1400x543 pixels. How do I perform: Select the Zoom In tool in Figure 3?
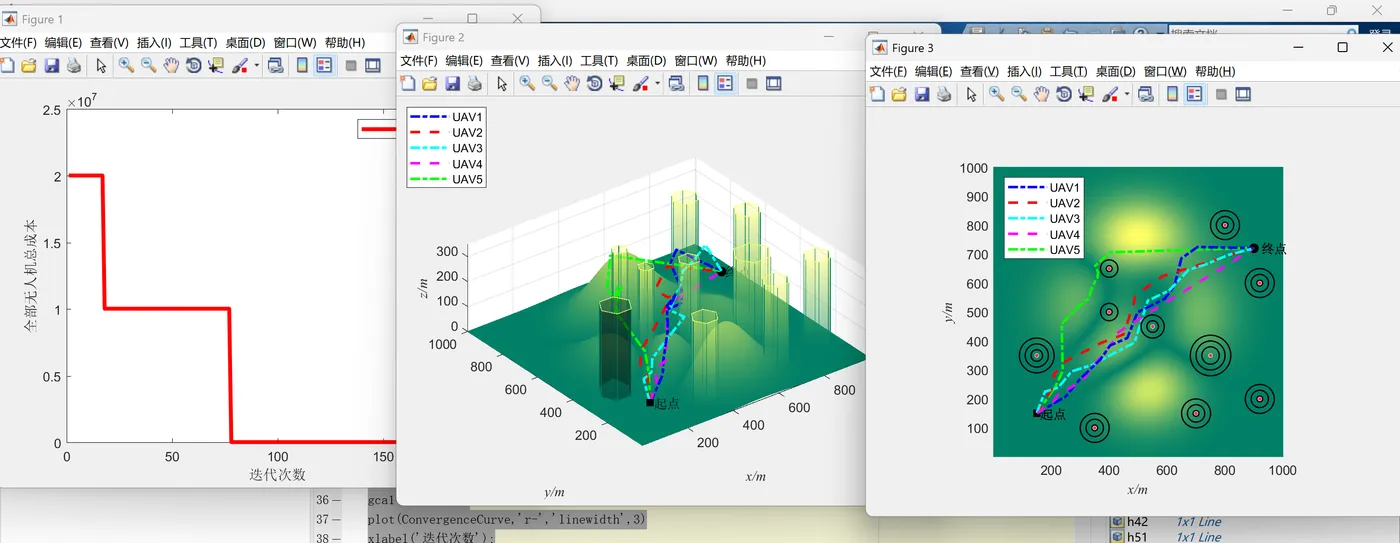[x=996, y=94]
